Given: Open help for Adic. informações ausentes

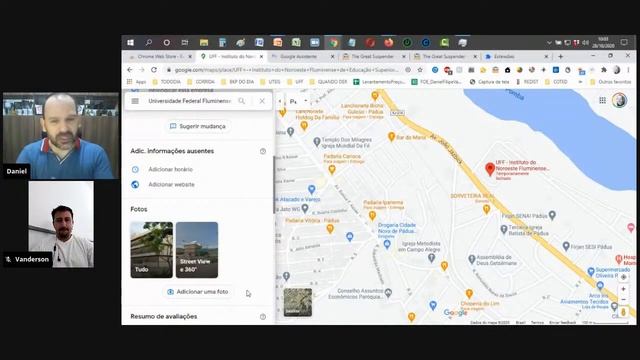Looking at the screenshot, I should point(263,151).
